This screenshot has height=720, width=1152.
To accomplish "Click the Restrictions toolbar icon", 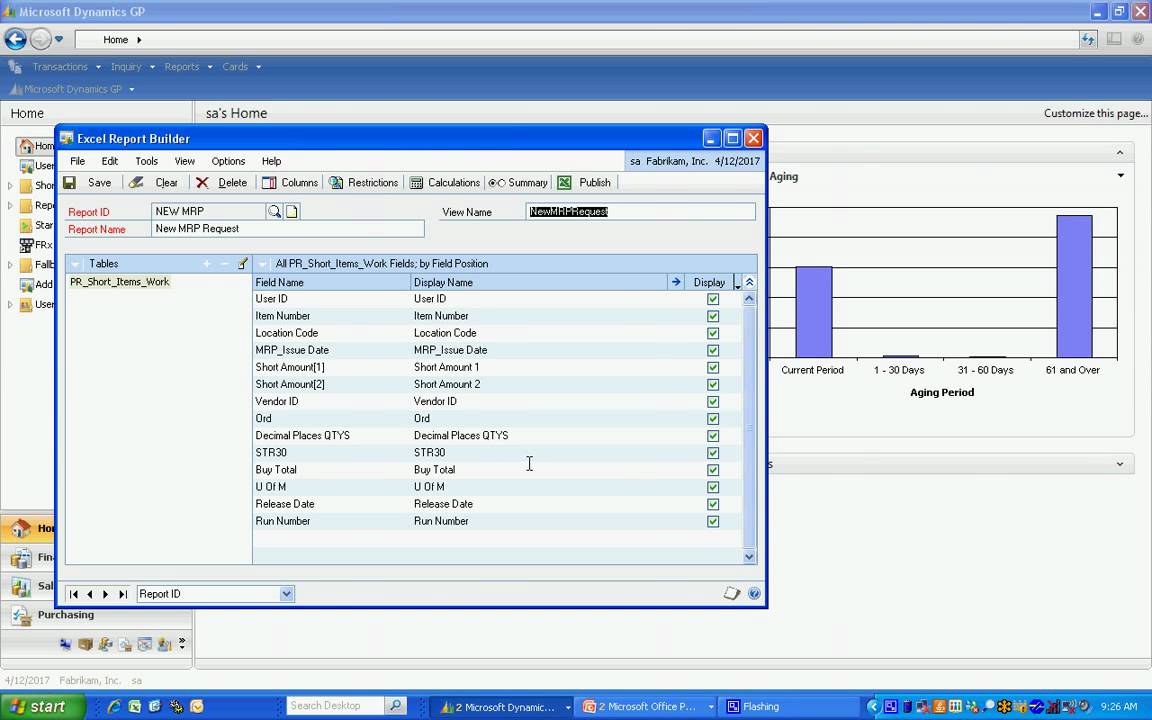I will 336,182.
